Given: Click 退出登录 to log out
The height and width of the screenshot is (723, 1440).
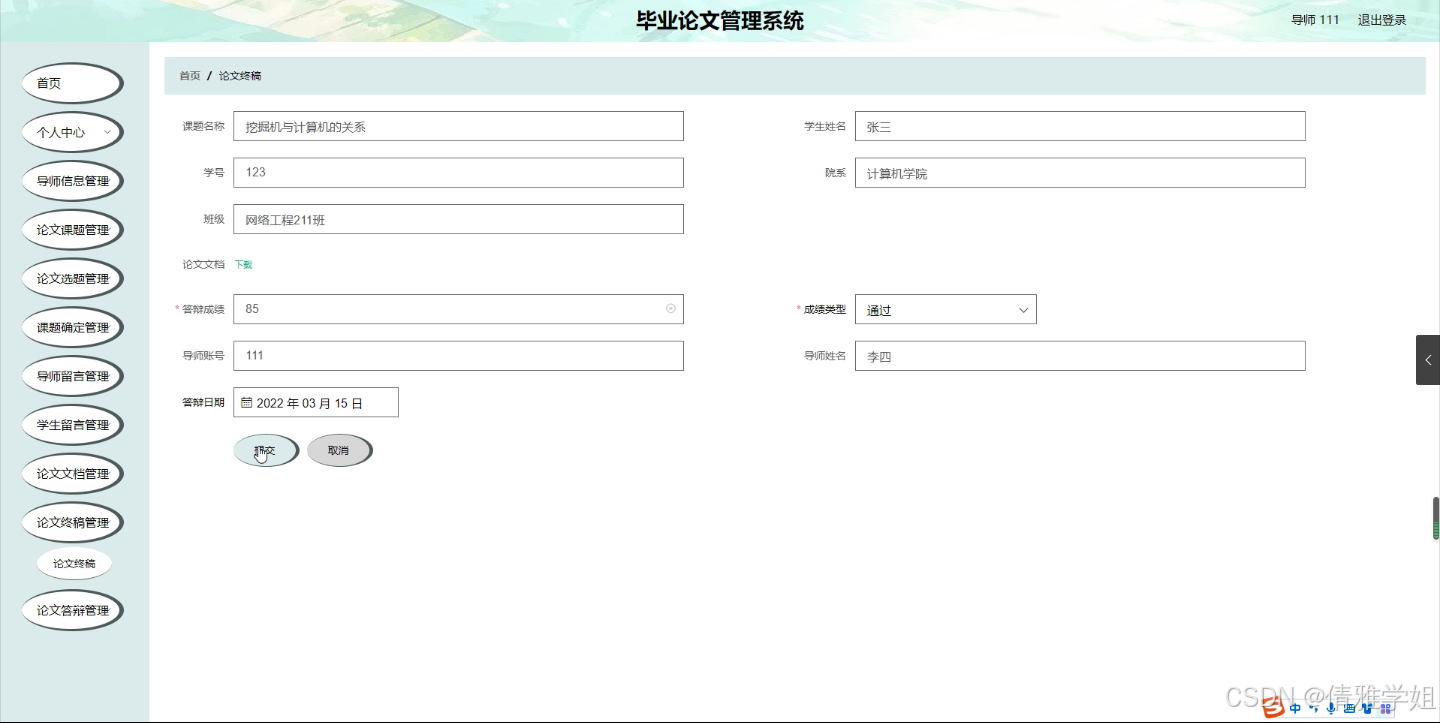Looking at the screenshot, I should [x=1382, y=19].
